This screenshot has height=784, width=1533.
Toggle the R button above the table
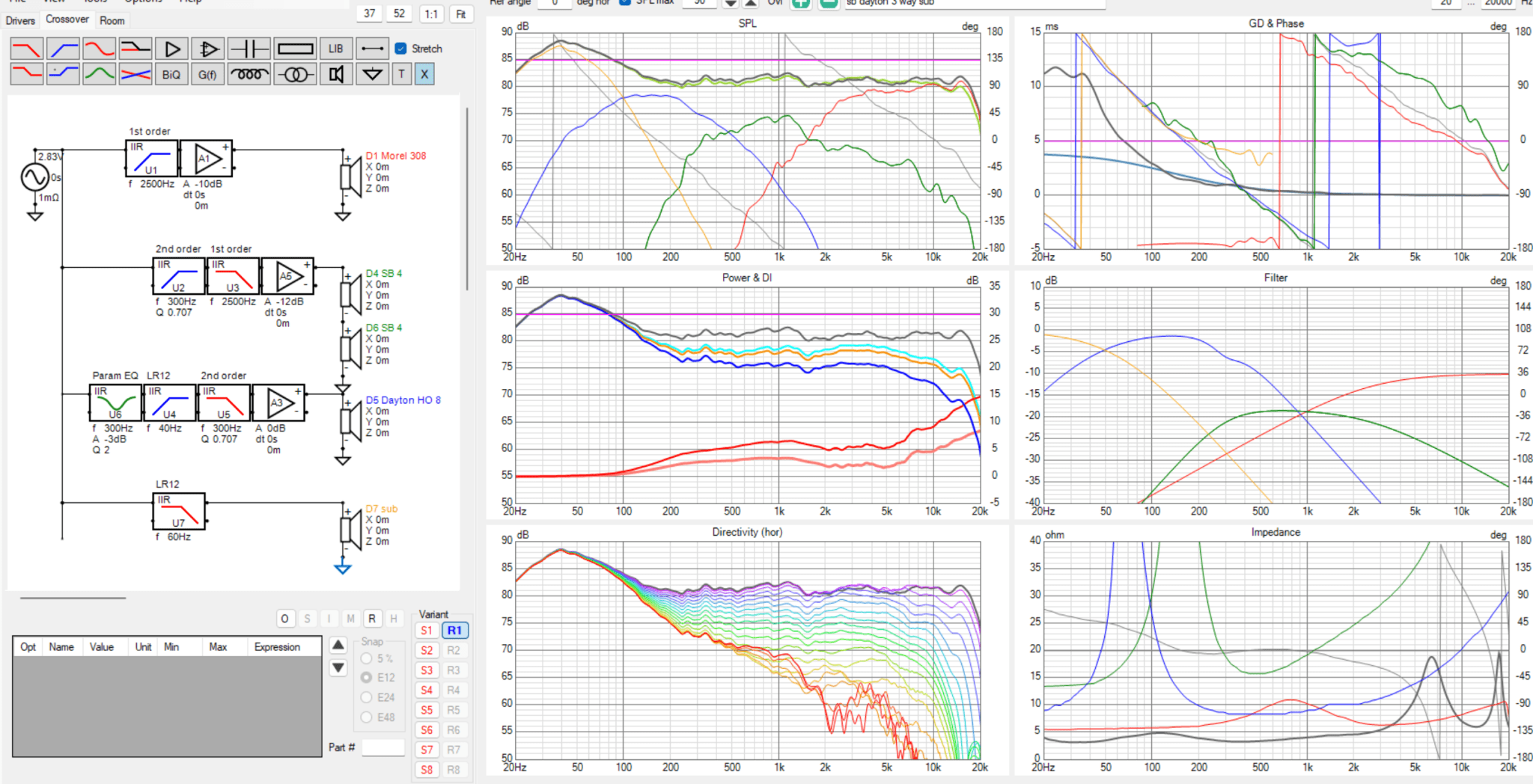tap(372, 619)
